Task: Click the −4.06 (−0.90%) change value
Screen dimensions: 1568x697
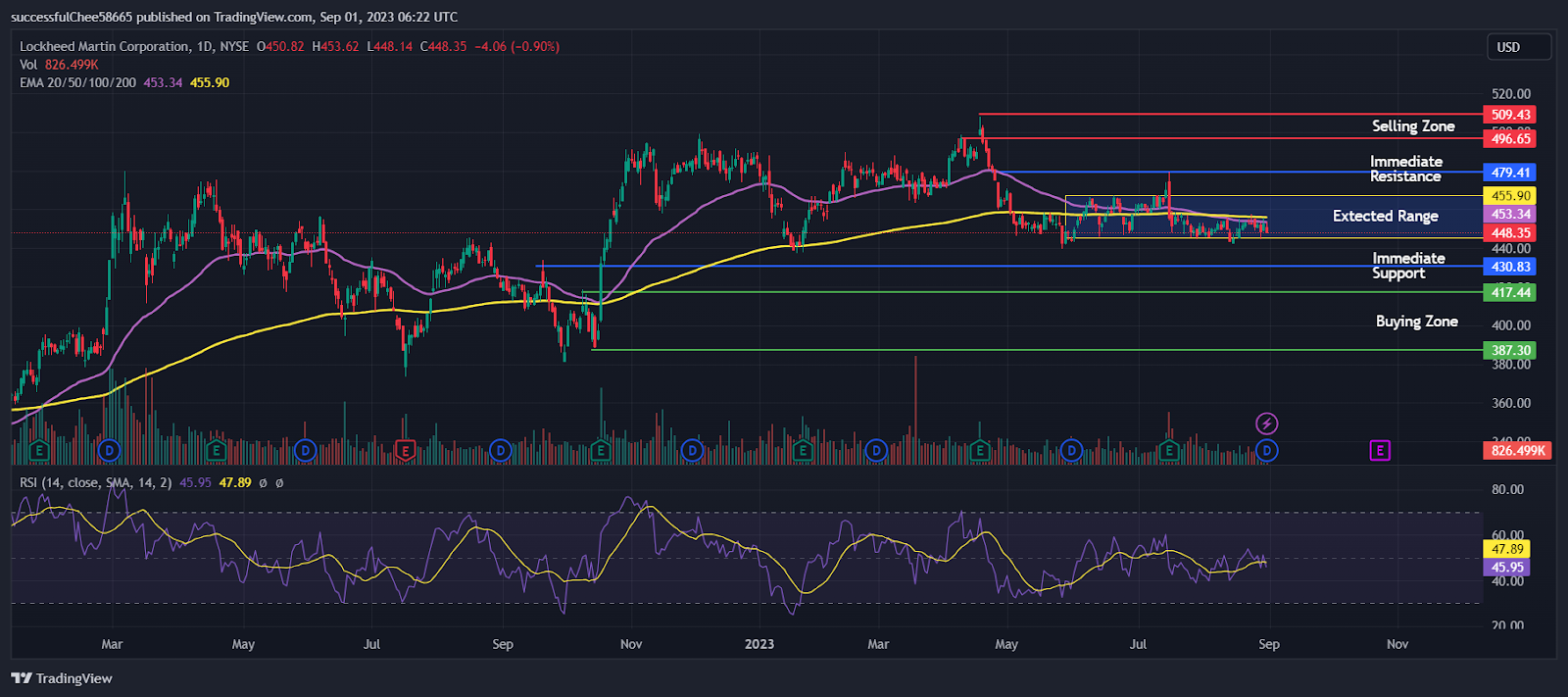Action: [x=517, y=46]
